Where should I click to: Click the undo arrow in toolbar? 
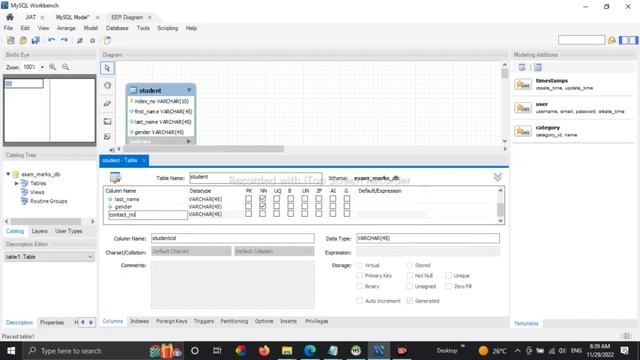coord(51,40)
